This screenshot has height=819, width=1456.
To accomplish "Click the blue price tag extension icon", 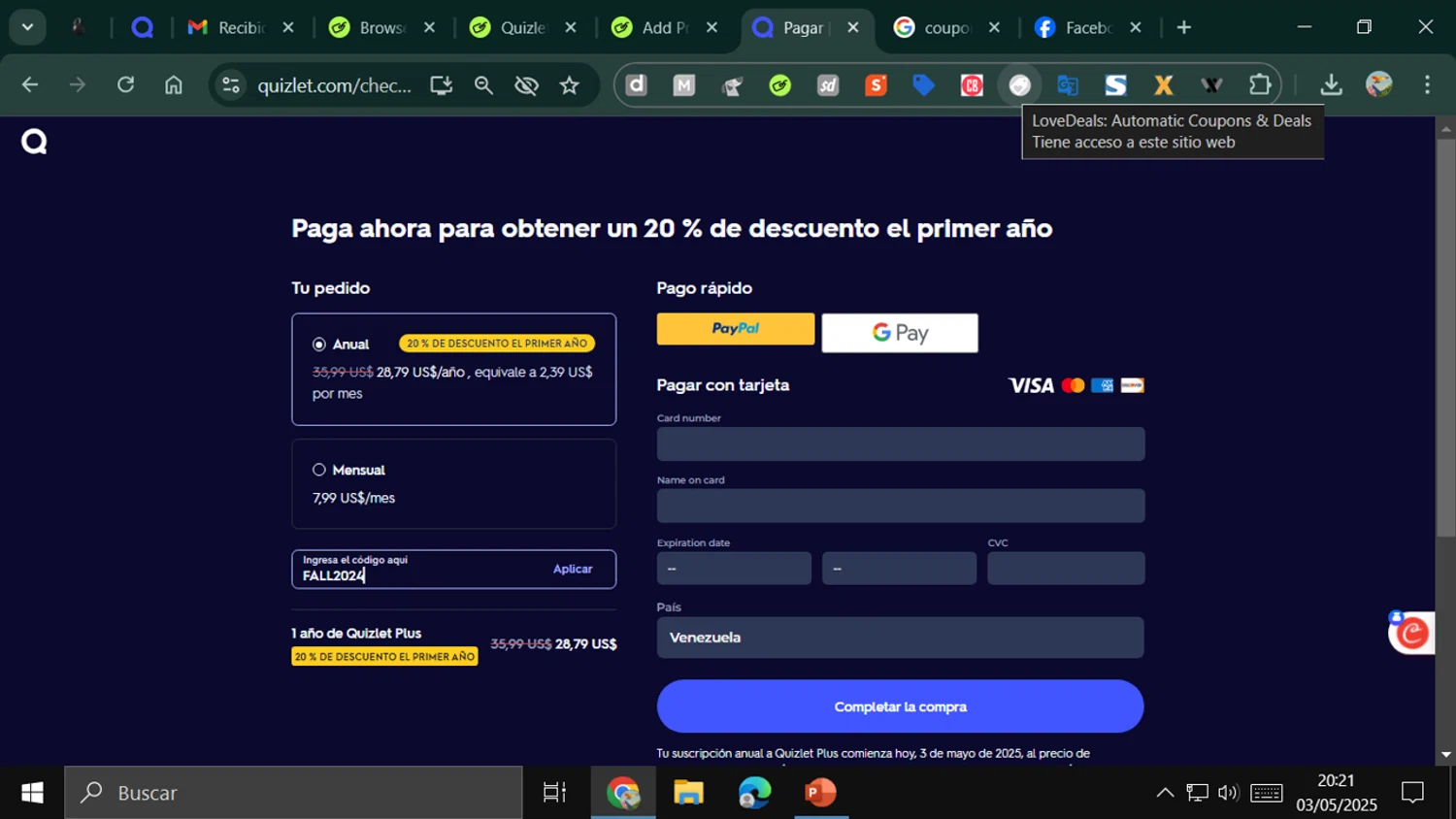I will click(924, 85).
